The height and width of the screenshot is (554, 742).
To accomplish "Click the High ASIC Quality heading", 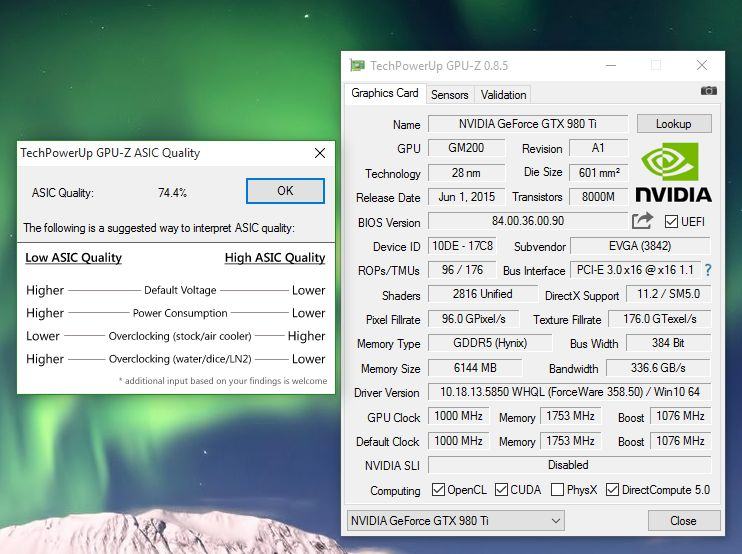I will click(275, 258).
